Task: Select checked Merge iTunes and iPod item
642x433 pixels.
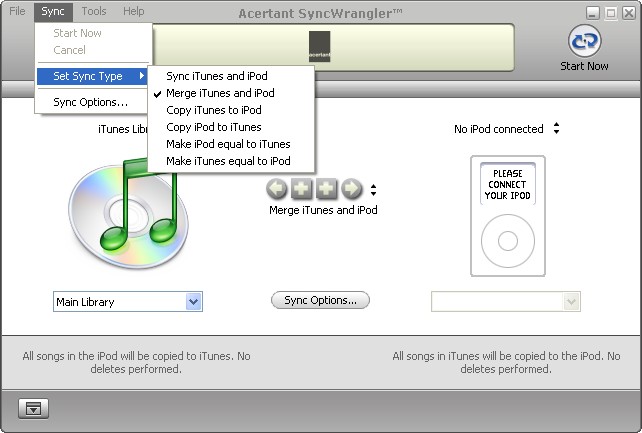Action: (x=231, y=93)
